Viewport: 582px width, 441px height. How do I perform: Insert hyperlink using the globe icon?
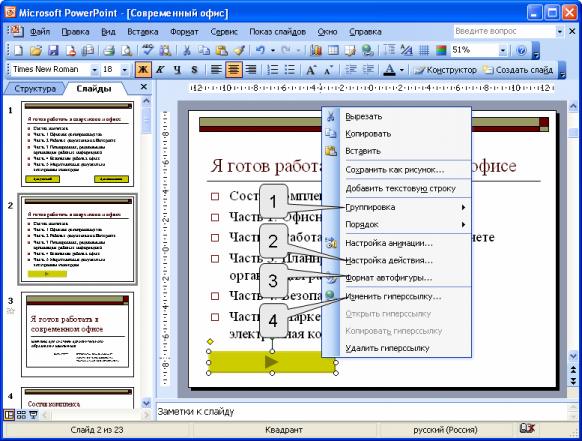click(x=367, y=50)
